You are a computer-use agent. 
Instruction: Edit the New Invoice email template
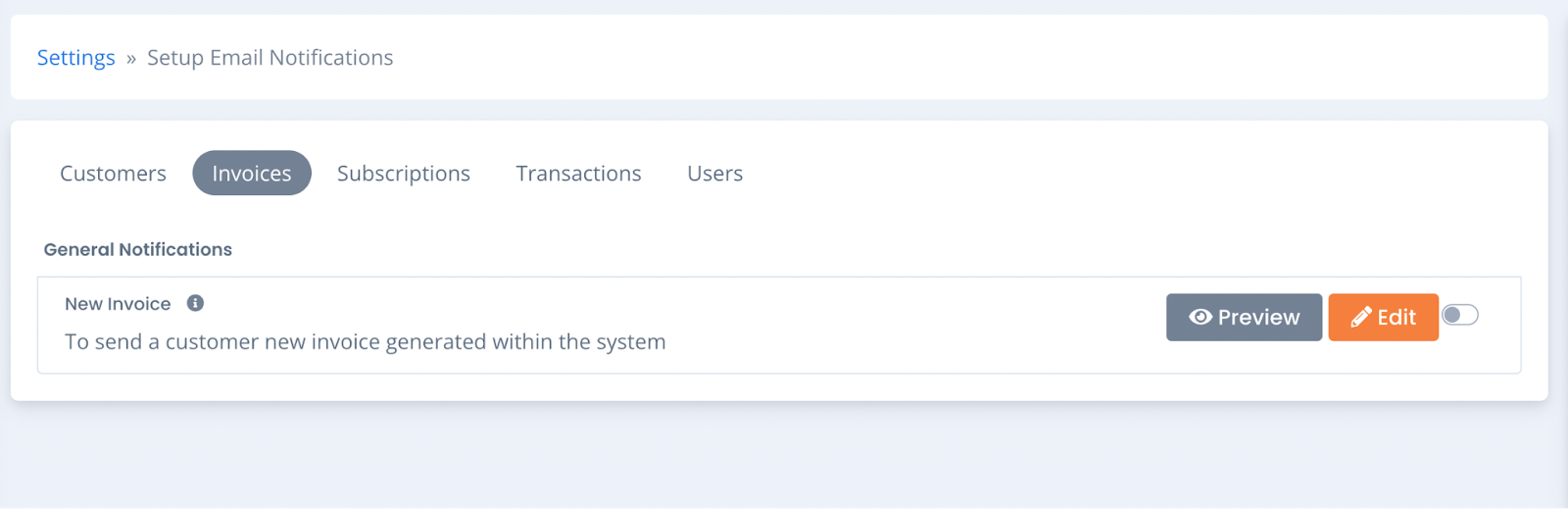[x=1383, y=317]
